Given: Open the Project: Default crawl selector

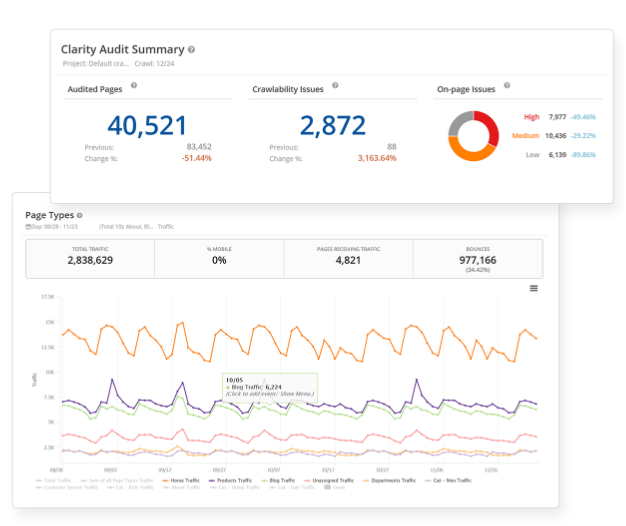Looking at the screenshot, I should pos(96,63).
